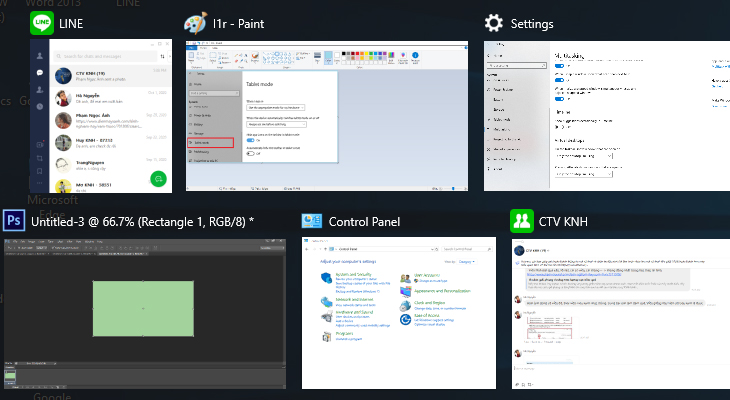The width and height of the screenshot is (730, 400).
Task: Open the Huy KNH - 87232 chat row
Action: [110, 142]
